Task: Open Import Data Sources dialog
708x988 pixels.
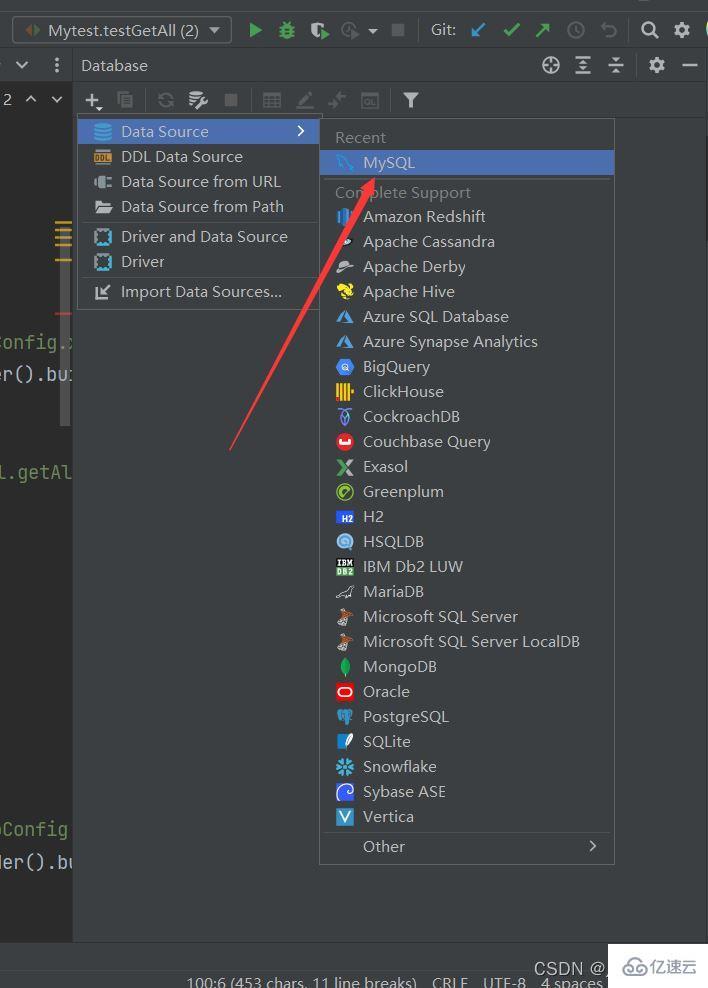Action: (198, 292)
